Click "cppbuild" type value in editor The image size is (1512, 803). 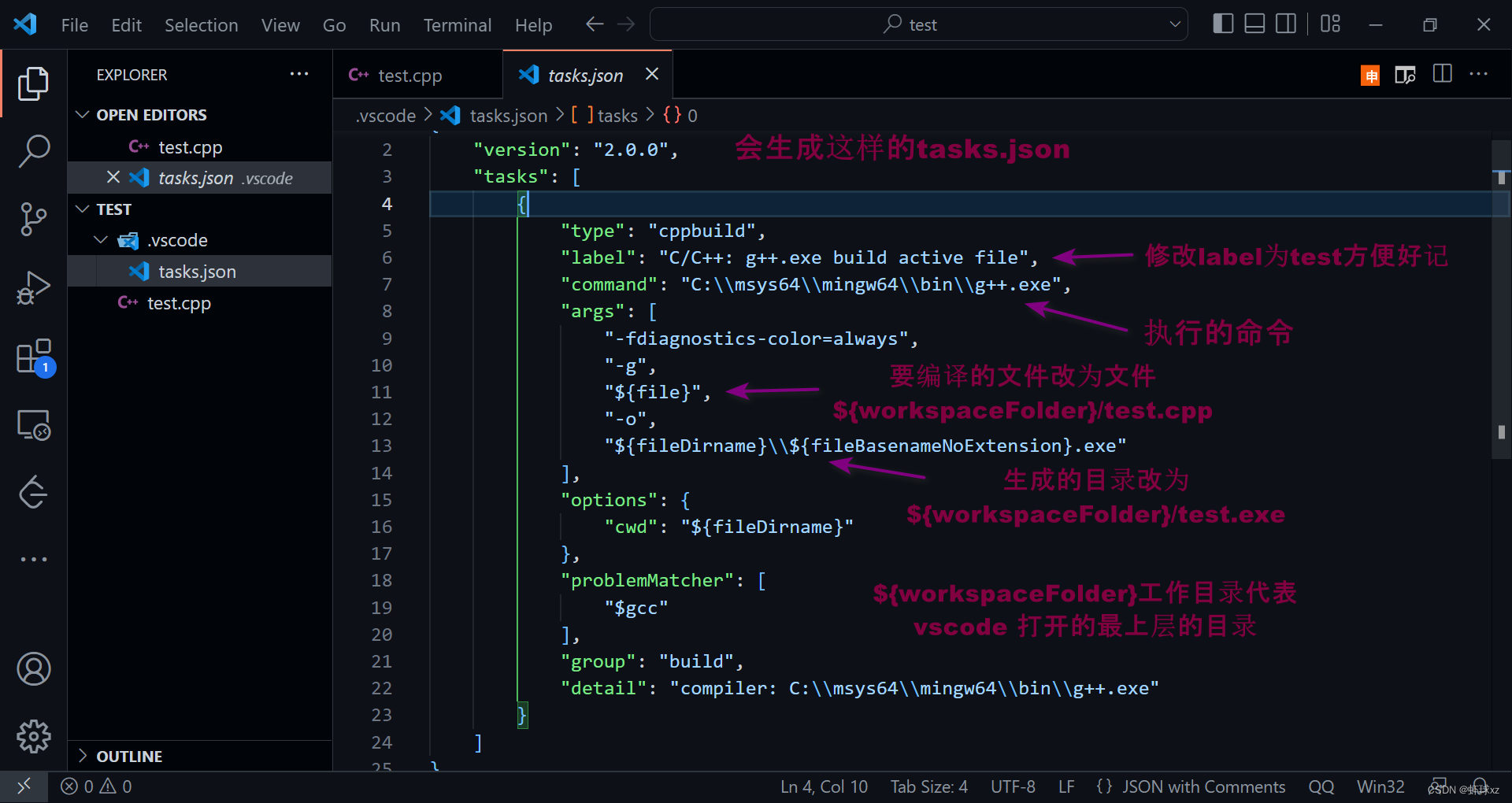pyautogui.click(x=702, y=231)
